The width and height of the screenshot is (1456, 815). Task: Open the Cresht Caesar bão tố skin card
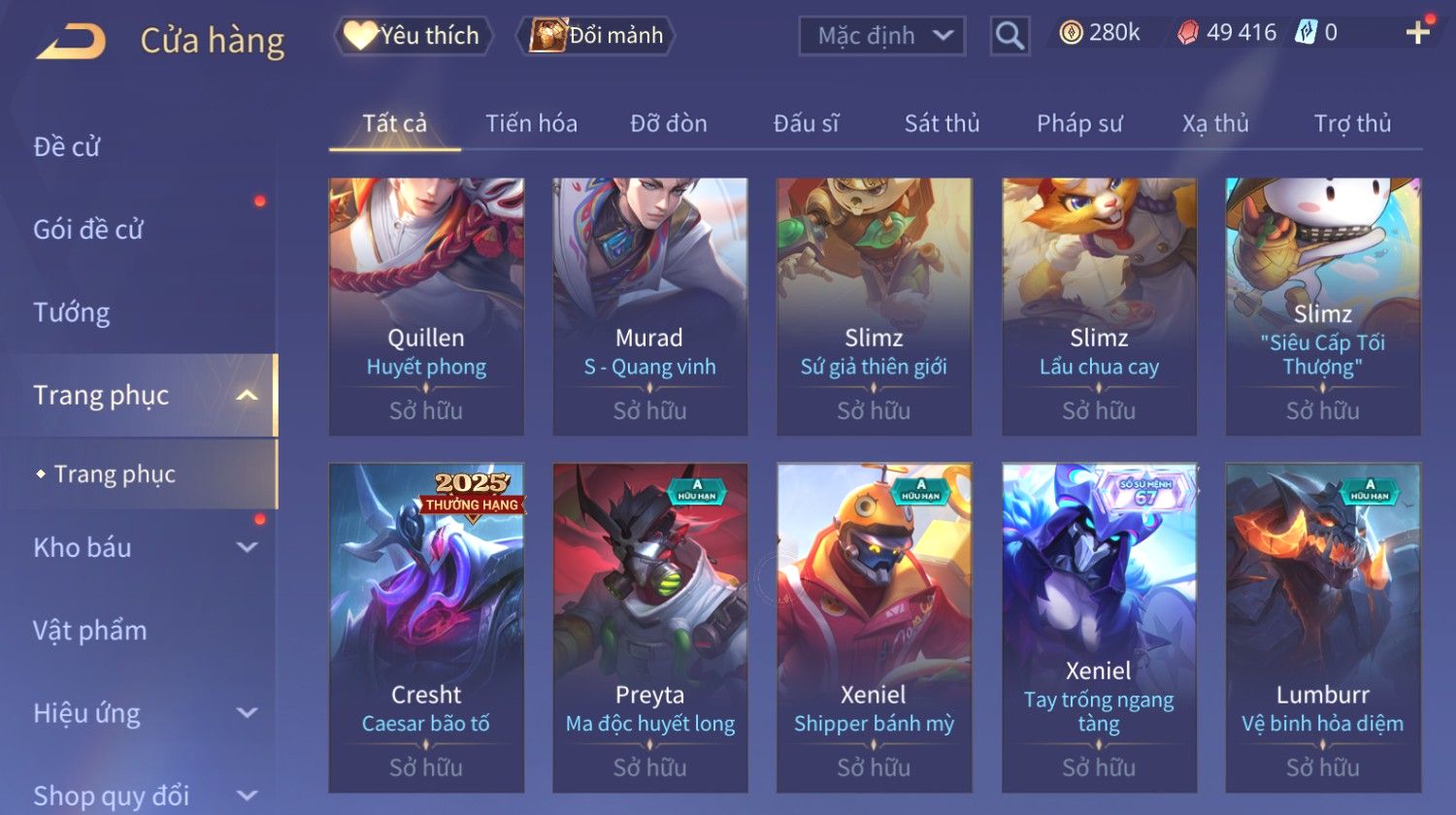pos(426,628)
